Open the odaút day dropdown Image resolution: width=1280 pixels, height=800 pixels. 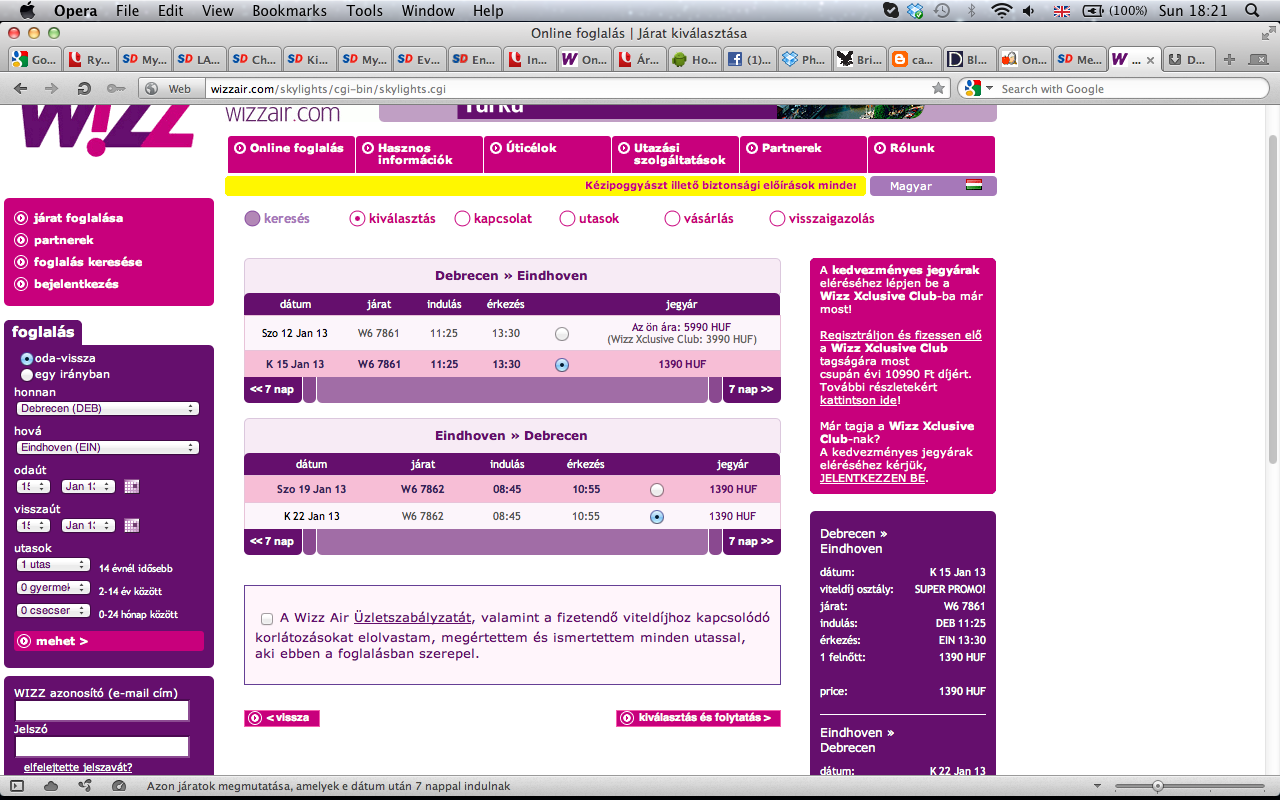tap(33, 487)
